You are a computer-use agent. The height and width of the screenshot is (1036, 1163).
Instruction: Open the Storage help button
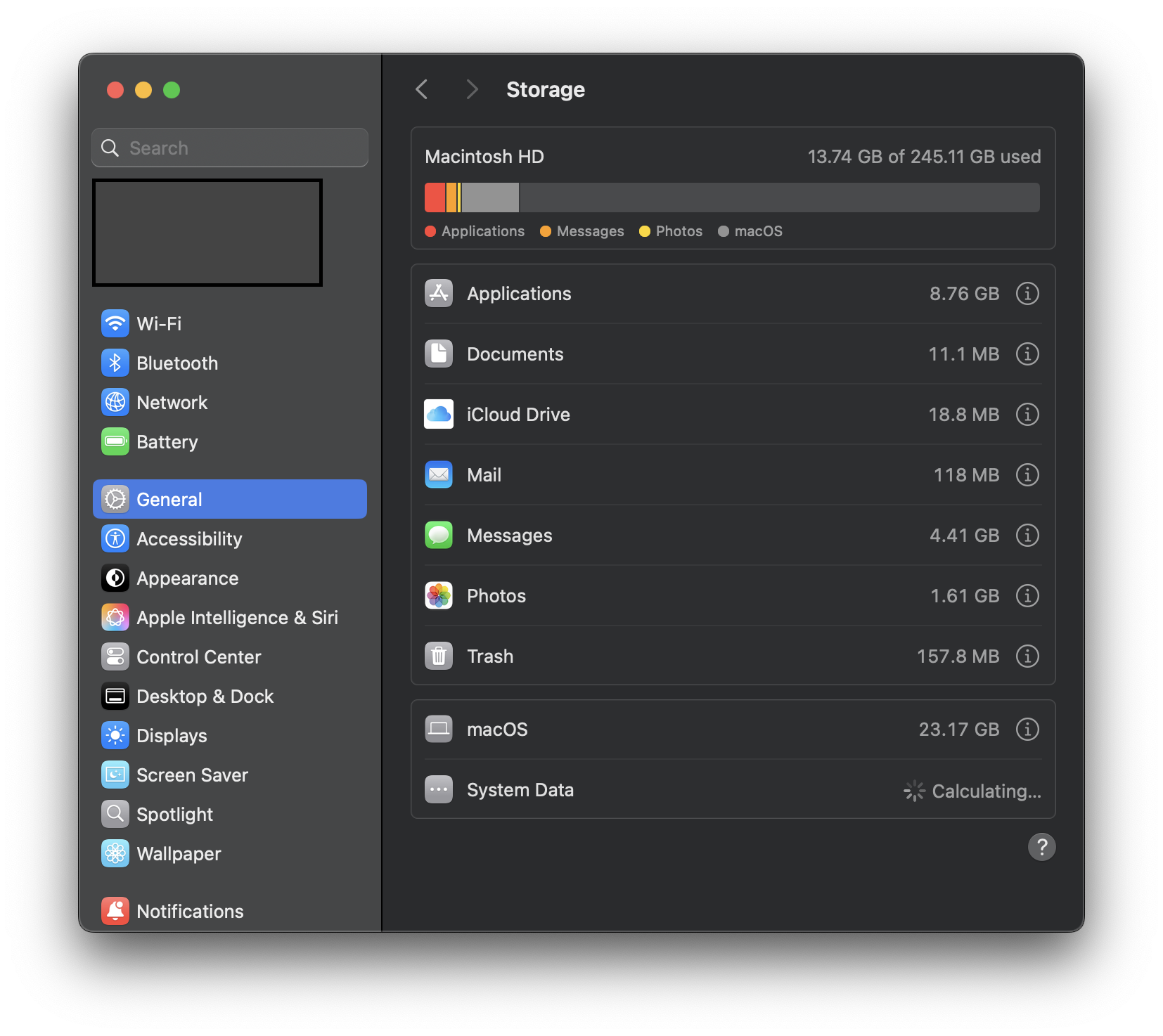[x=1041, y=847]
